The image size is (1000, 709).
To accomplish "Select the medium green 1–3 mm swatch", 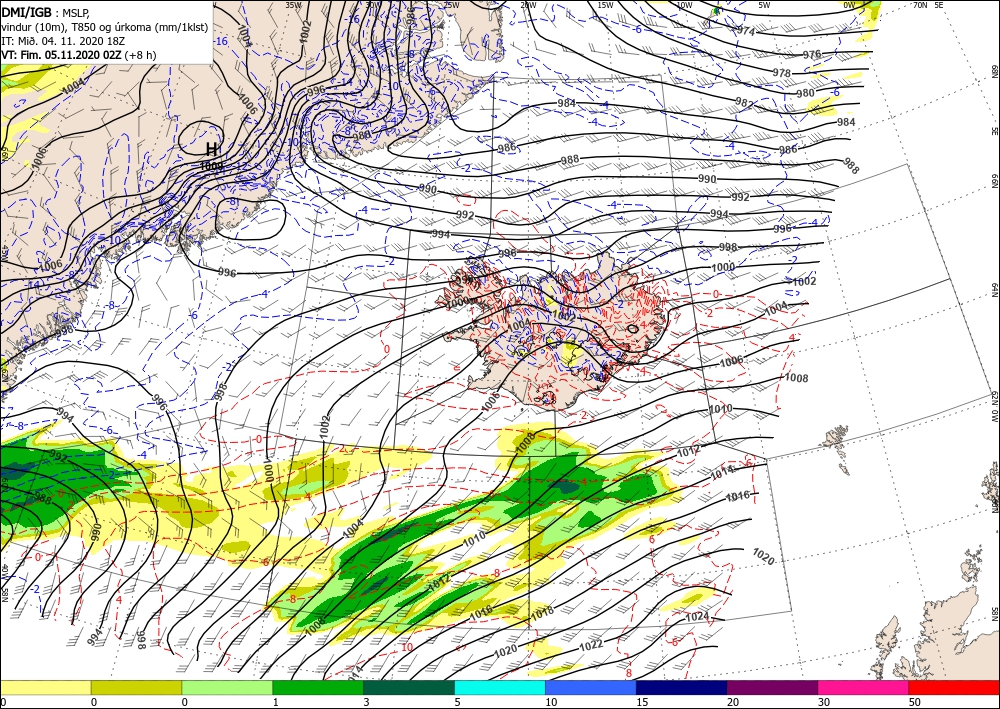I will click(318, 688).
